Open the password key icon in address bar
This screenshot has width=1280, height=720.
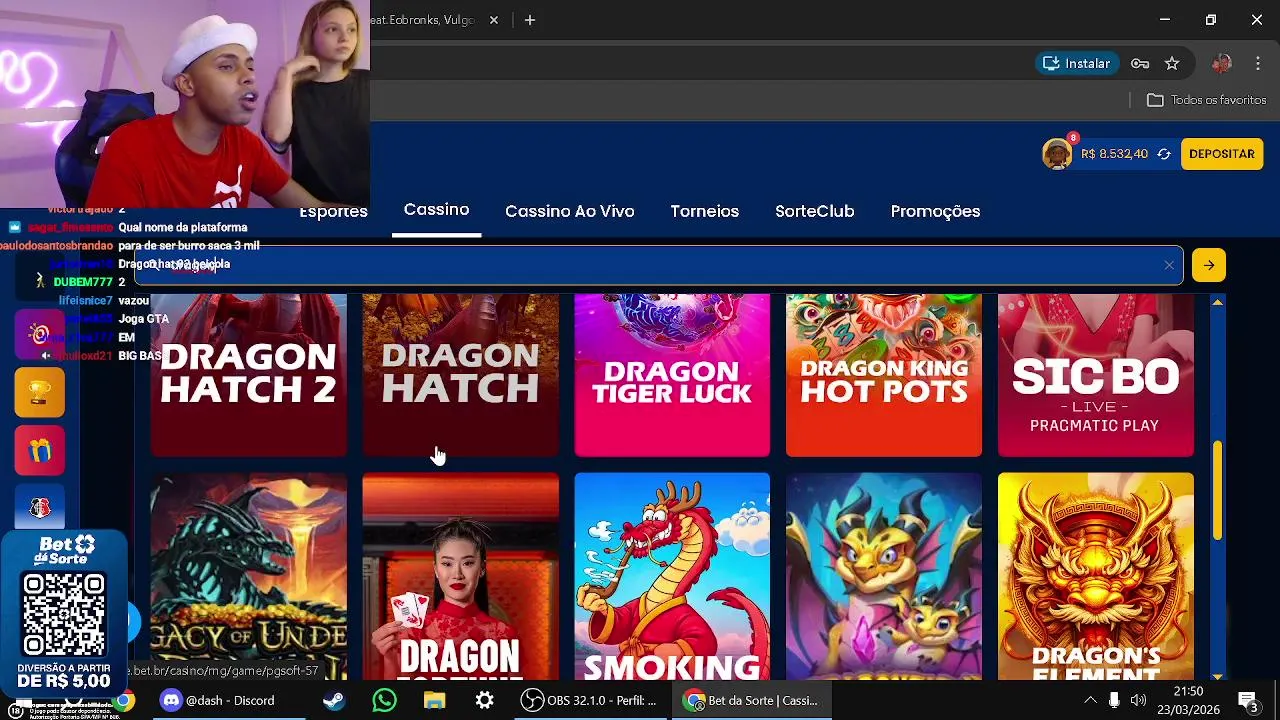[1140, 63]
